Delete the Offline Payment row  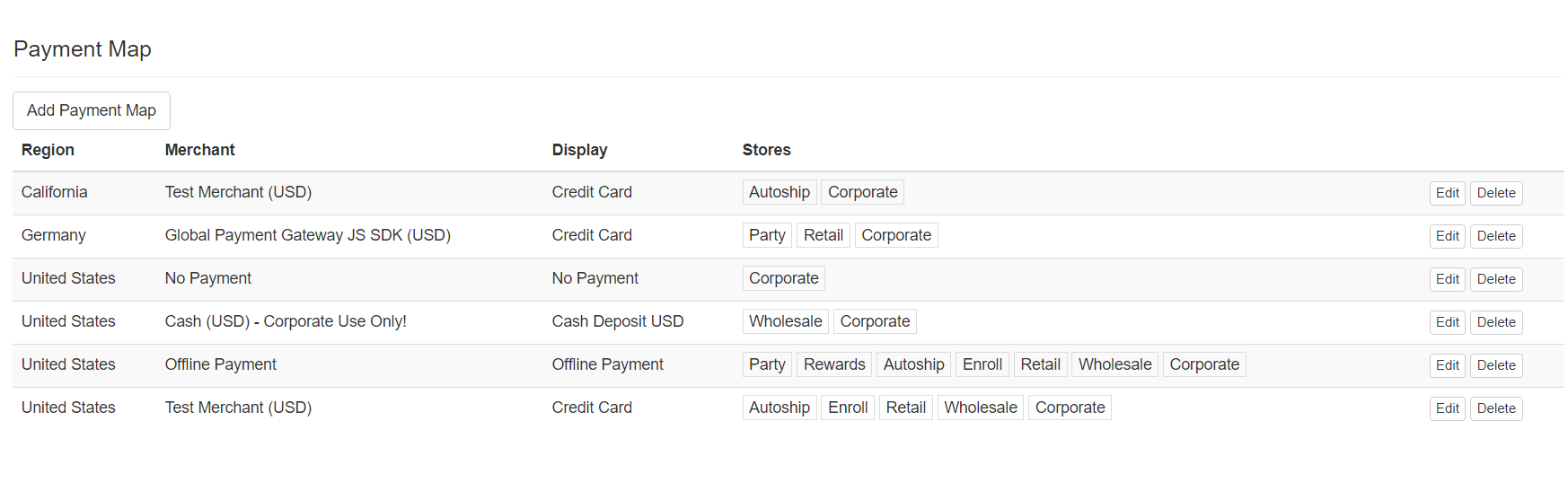(1495, 365)
